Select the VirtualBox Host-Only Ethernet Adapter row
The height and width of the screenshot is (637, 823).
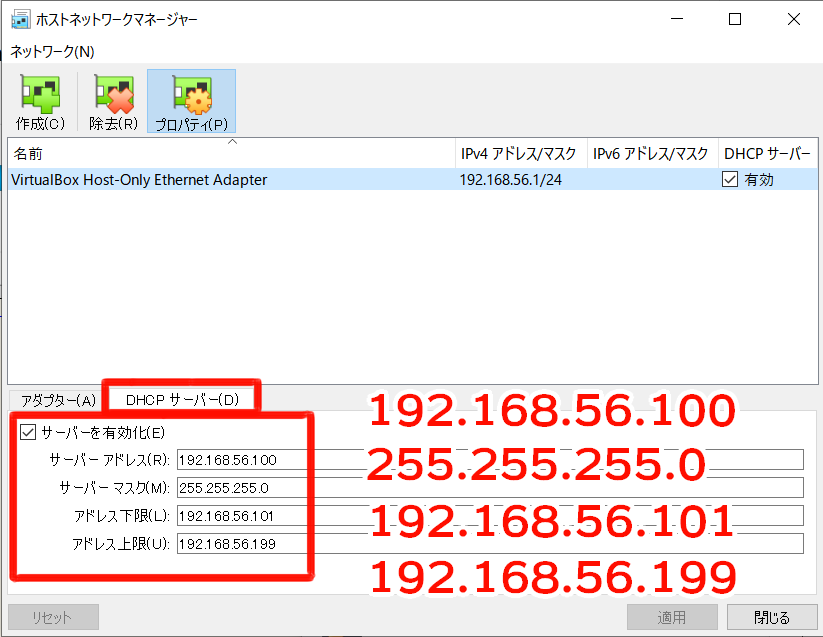pyautogui.click(x=413, y=179)
